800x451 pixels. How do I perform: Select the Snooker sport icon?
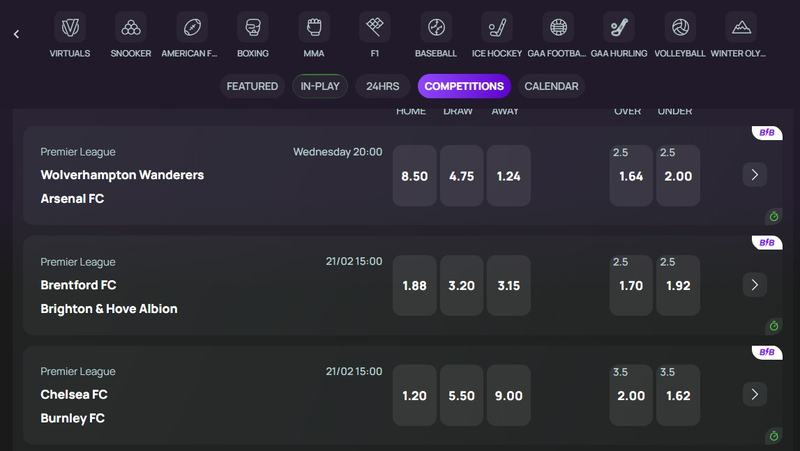pos(130,27)
